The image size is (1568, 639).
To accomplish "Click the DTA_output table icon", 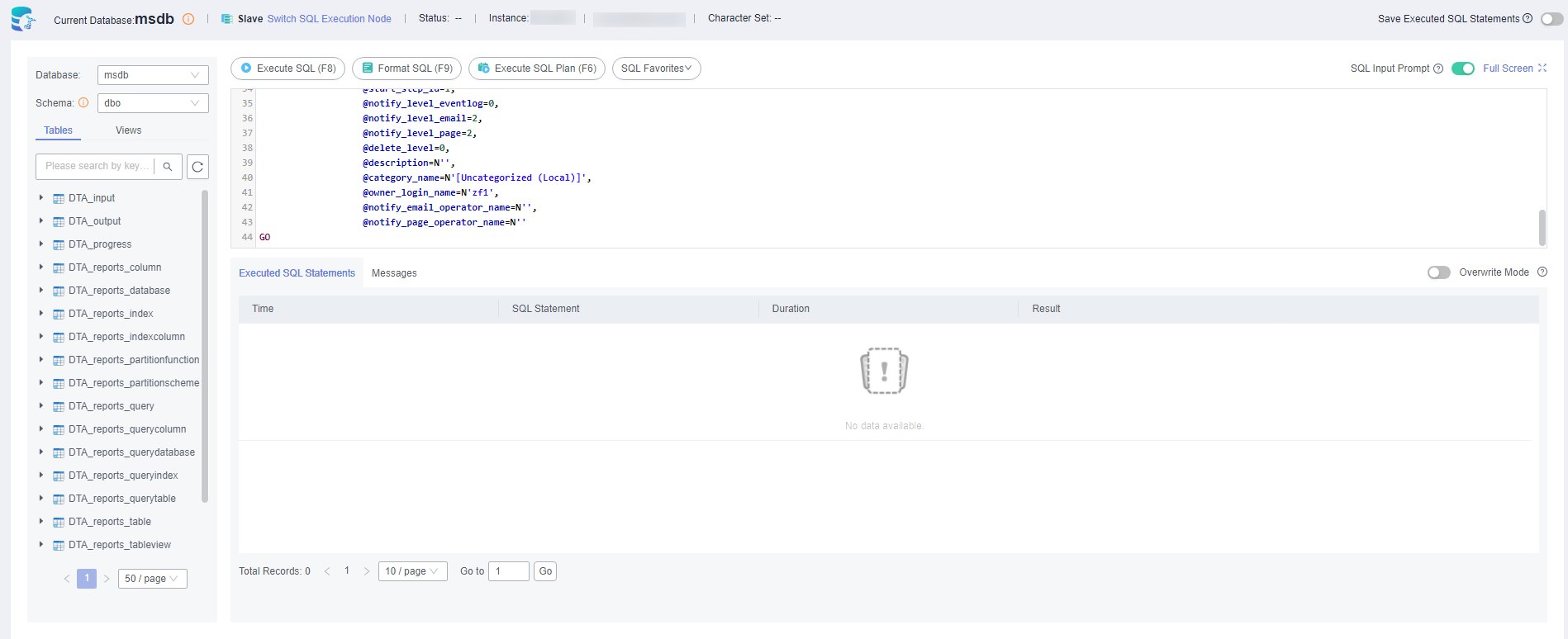I will (x=59, y=222).
